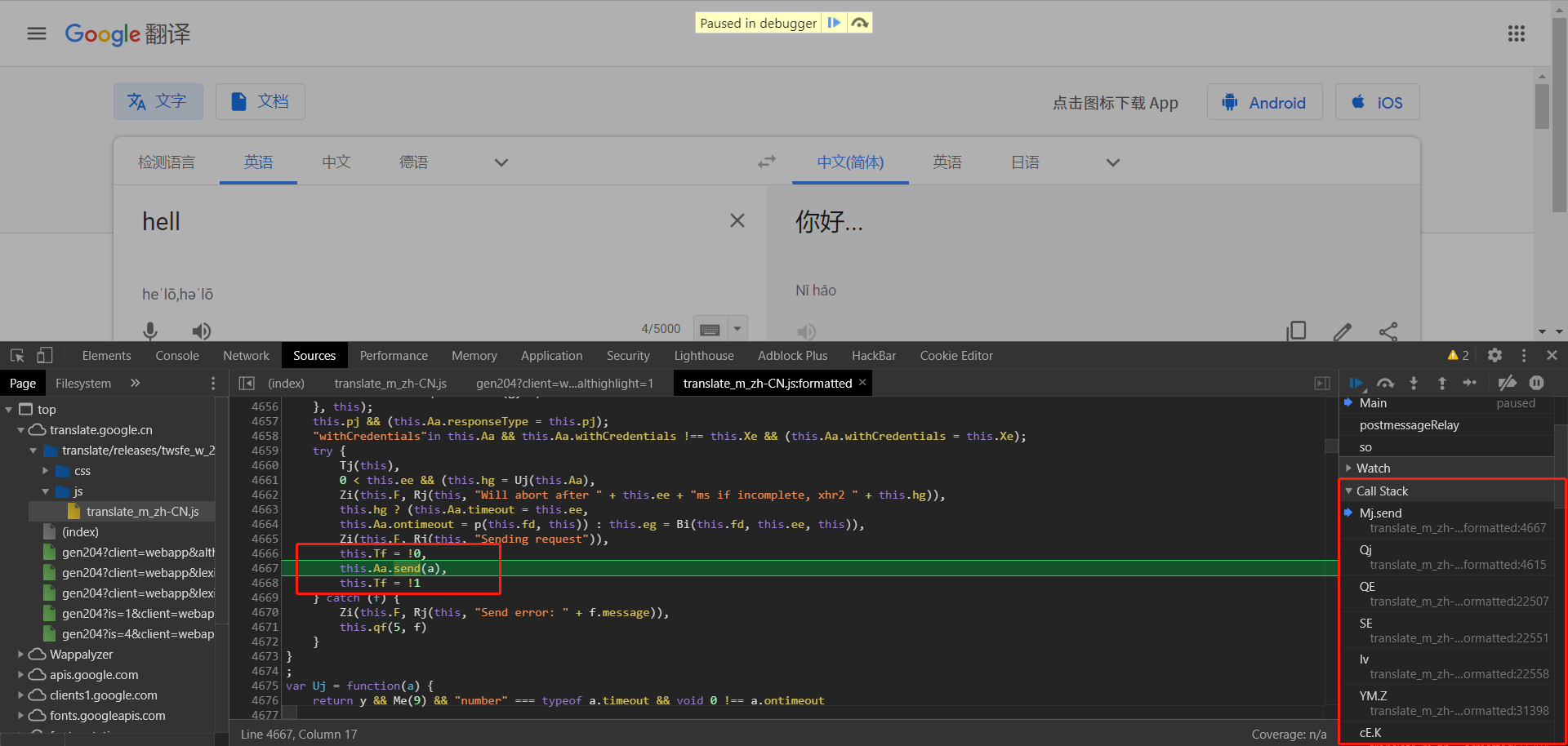Hide the debugger sidebar toggle
This screenshot has width=1568, height=746.
click(x=1322, y=384)
